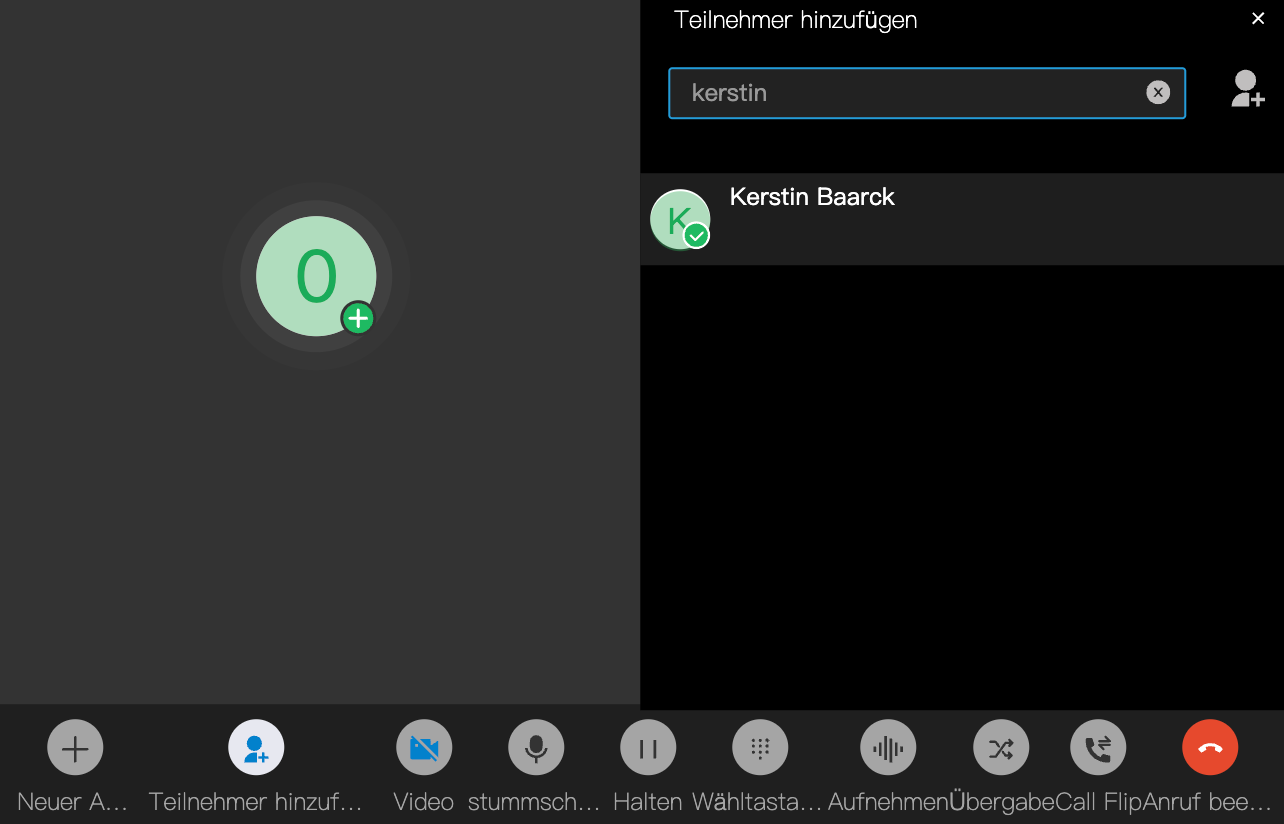Click the add contact icon beside search field
Viewport: 1284px width, 824px height.
[x=1247, y=89]
